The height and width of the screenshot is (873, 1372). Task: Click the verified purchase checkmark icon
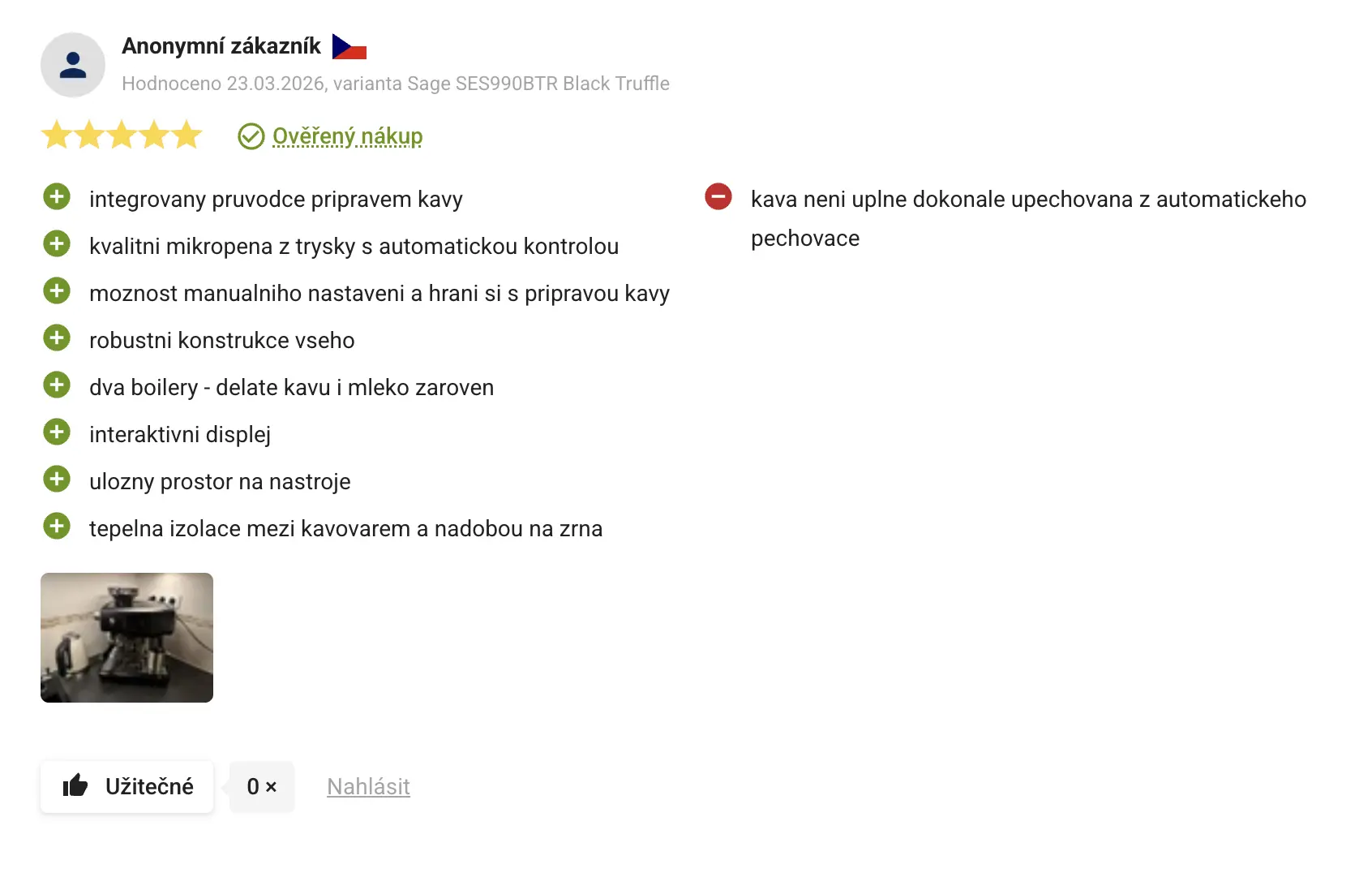(251, 136)
